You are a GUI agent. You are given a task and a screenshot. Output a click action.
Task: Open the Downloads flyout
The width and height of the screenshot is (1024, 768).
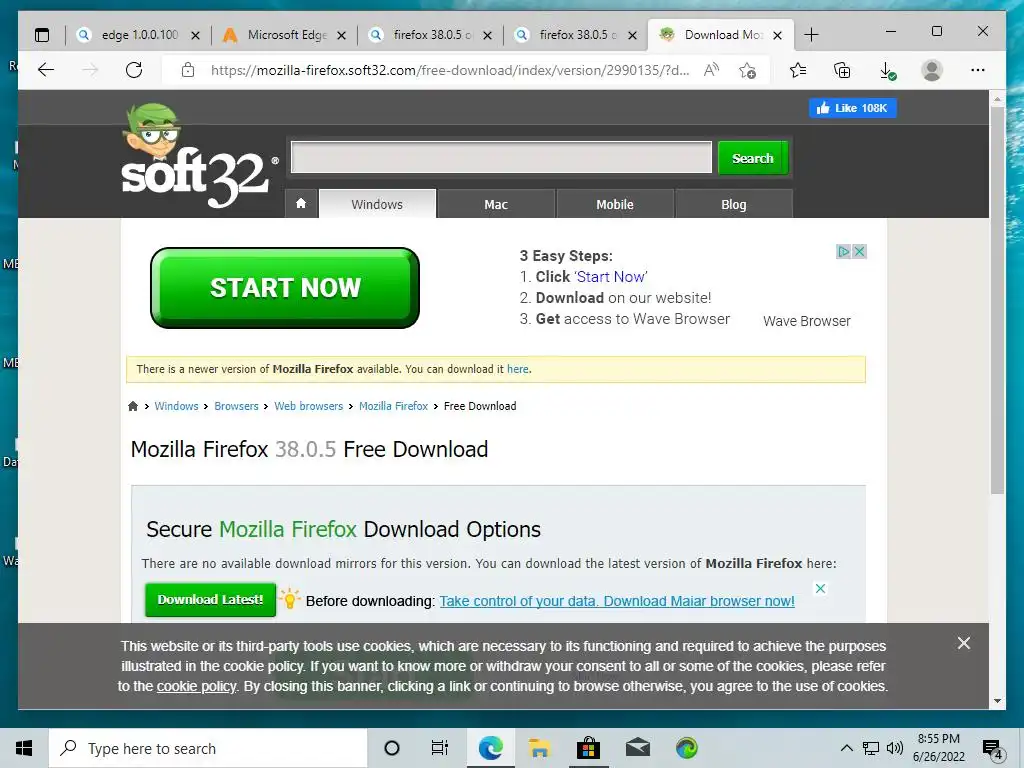(x=887, y=71)
